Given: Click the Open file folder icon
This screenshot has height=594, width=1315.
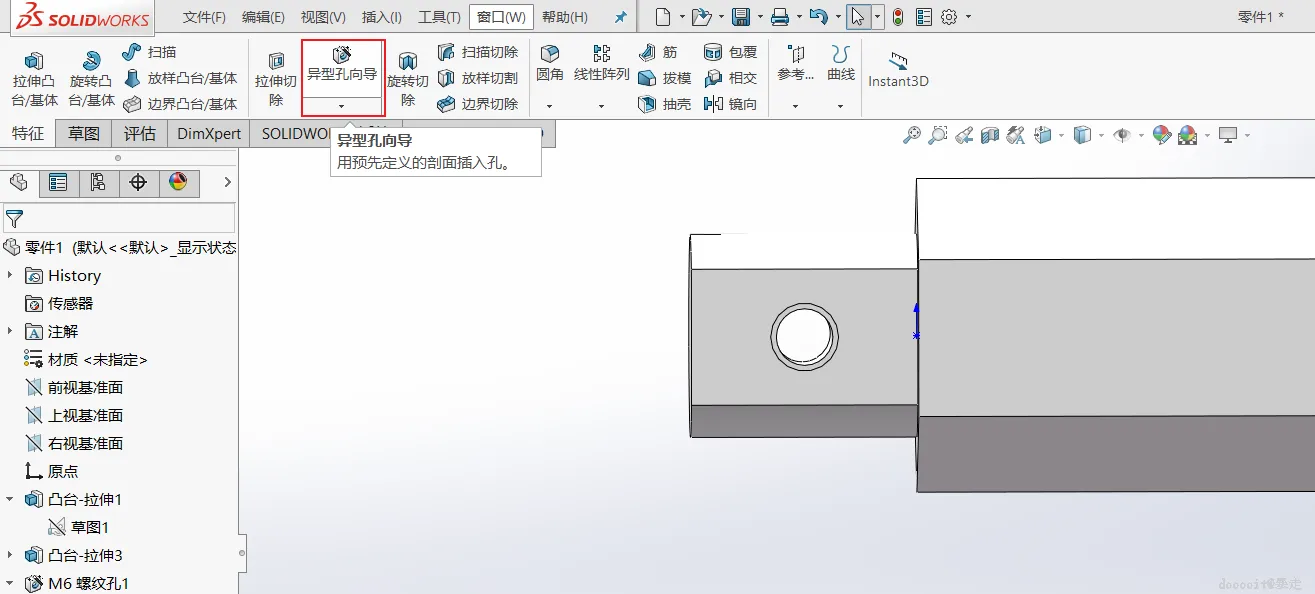Looking at the screenshot, I should tap(701, 17).
